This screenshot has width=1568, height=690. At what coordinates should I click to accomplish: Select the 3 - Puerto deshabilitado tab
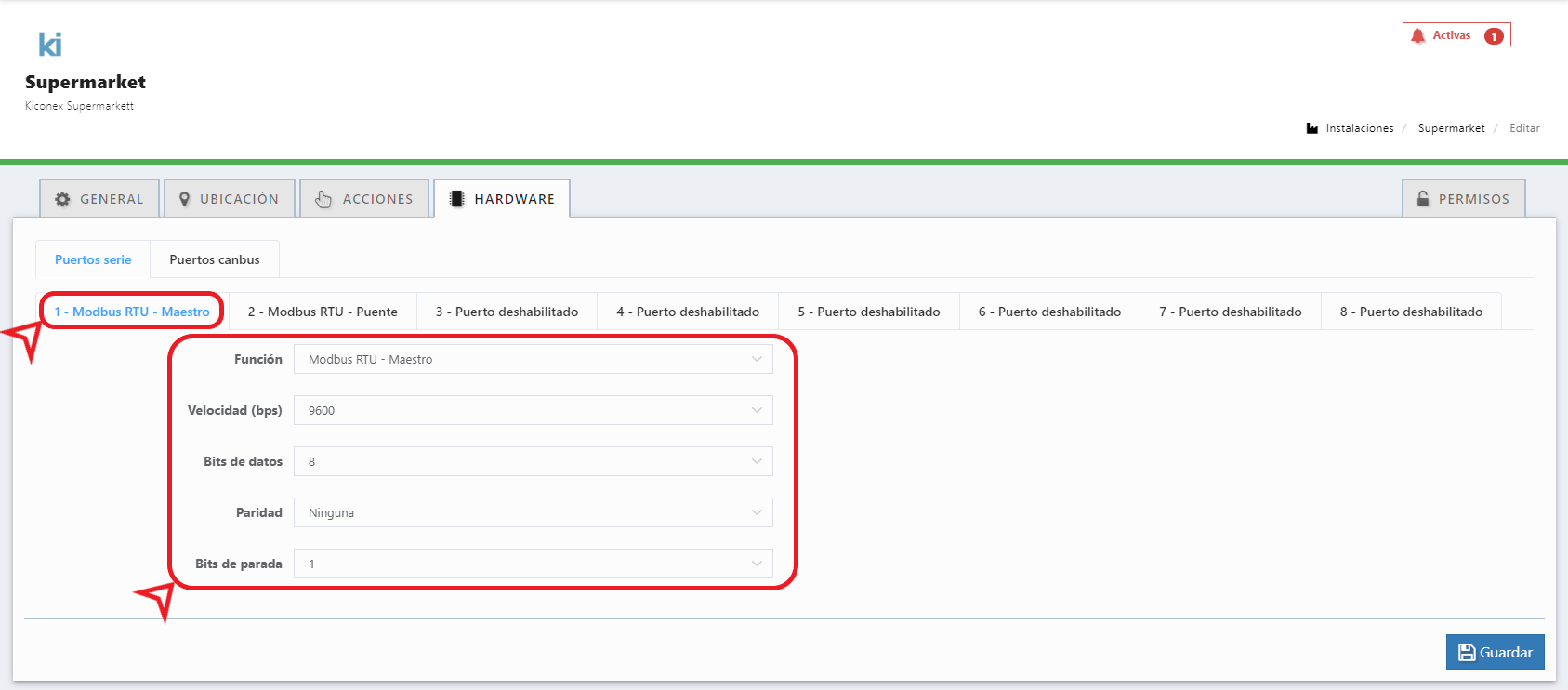(507, 312)
